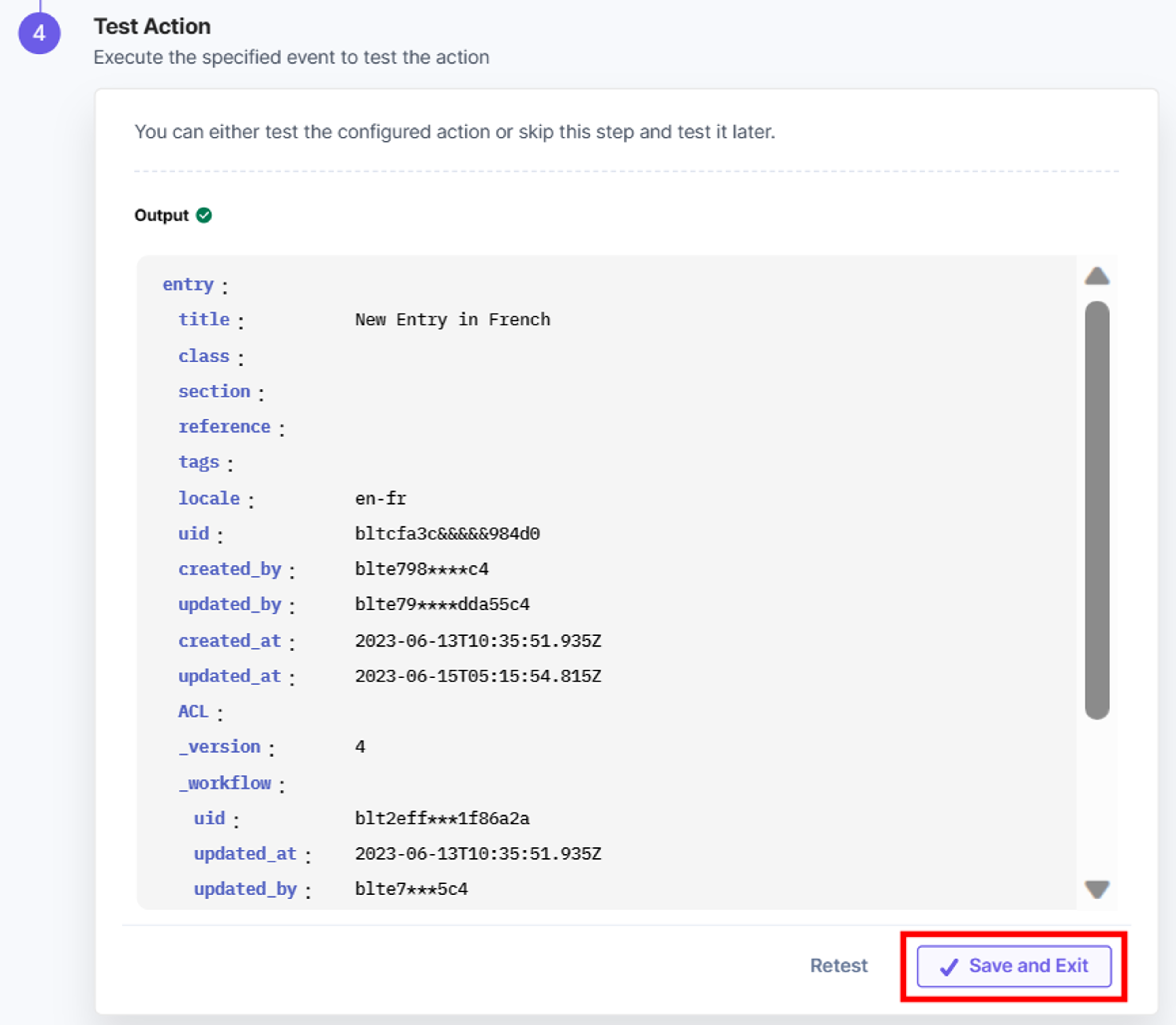The height and width of the screenshot is (1025, 1176).
Task: Select the _version key
Action: click(x=220, y=747)
